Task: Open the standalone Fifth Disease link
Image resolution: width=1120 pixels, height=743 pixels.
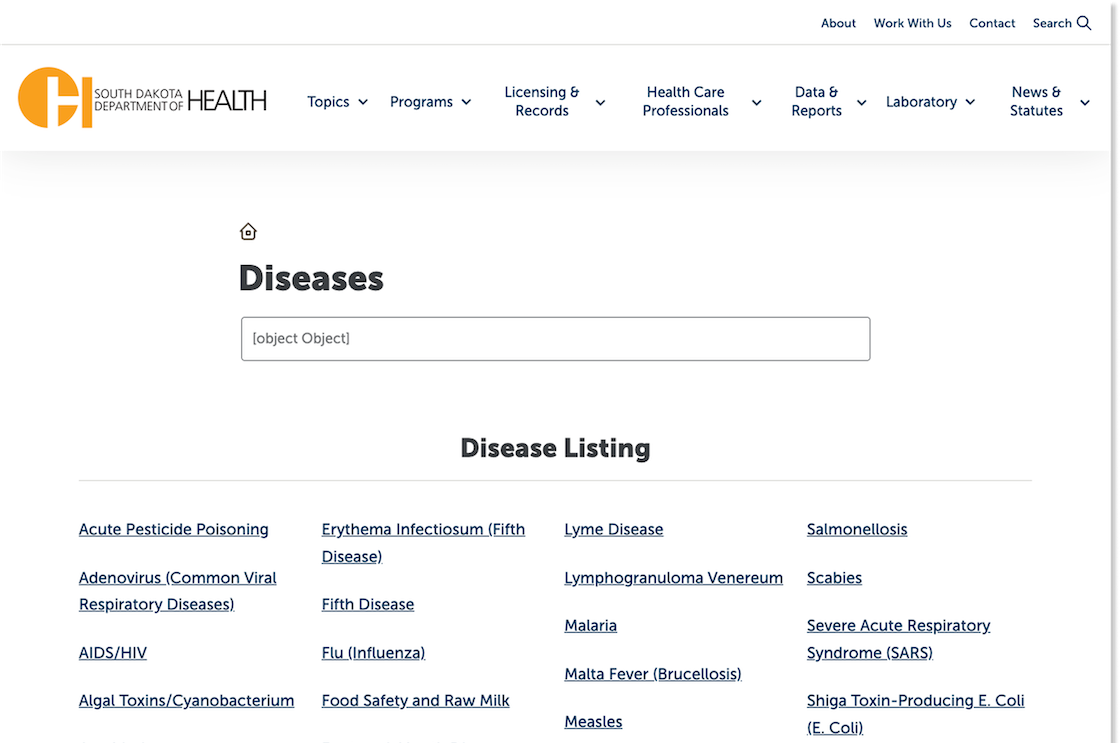Action: 368,604
